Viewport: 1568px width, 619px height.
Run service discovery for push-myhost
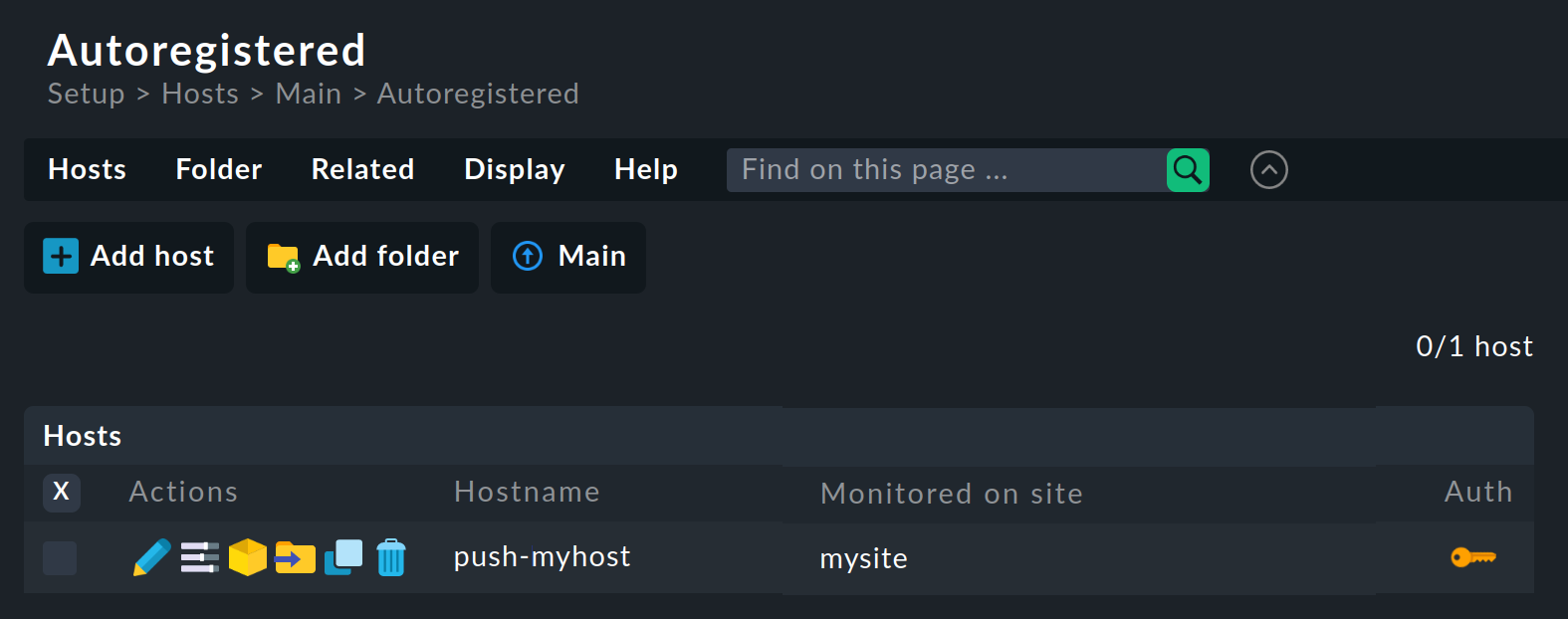pos(247,557)
